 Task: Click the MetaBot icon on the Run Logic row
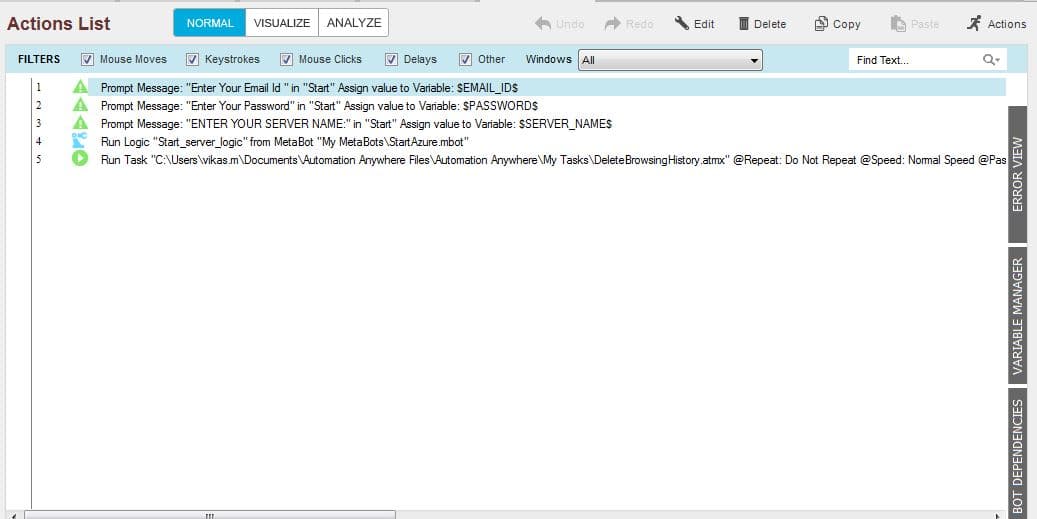click(x=79, y=140)
